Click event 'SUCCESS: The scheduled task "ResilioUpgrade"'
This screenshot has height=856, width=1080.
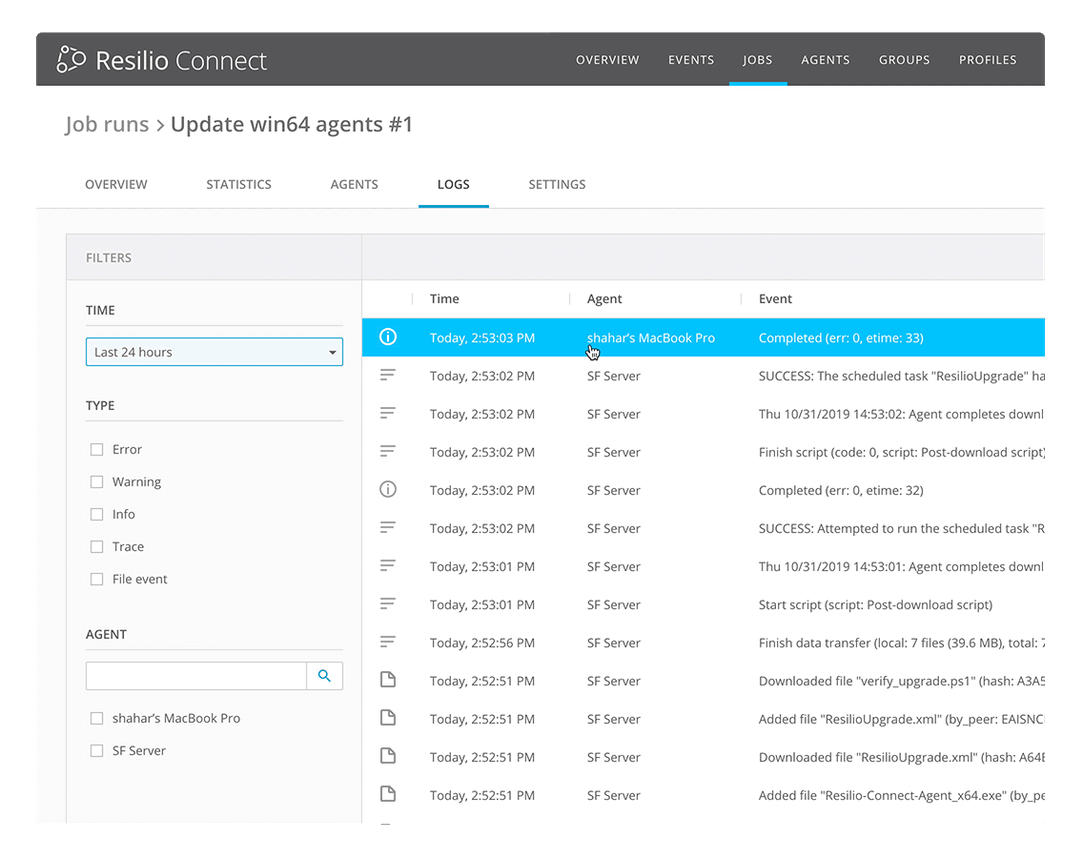coord(902,376)
